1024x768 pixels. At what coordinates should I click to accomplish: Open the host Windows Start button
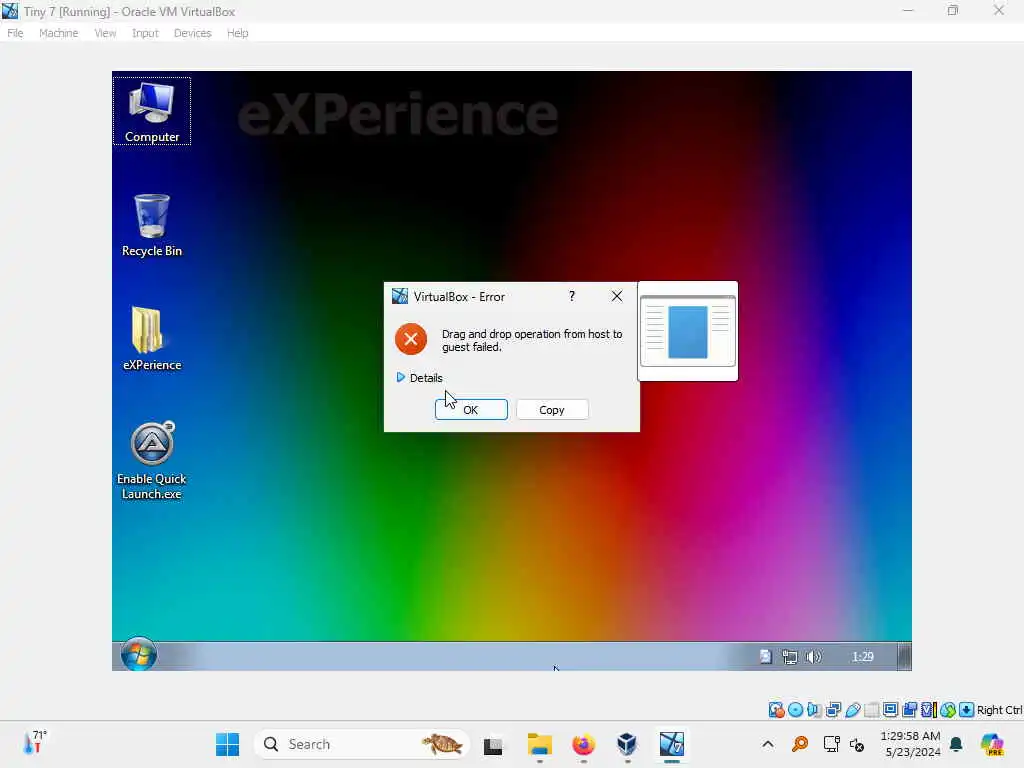click(x=227, y=744)
